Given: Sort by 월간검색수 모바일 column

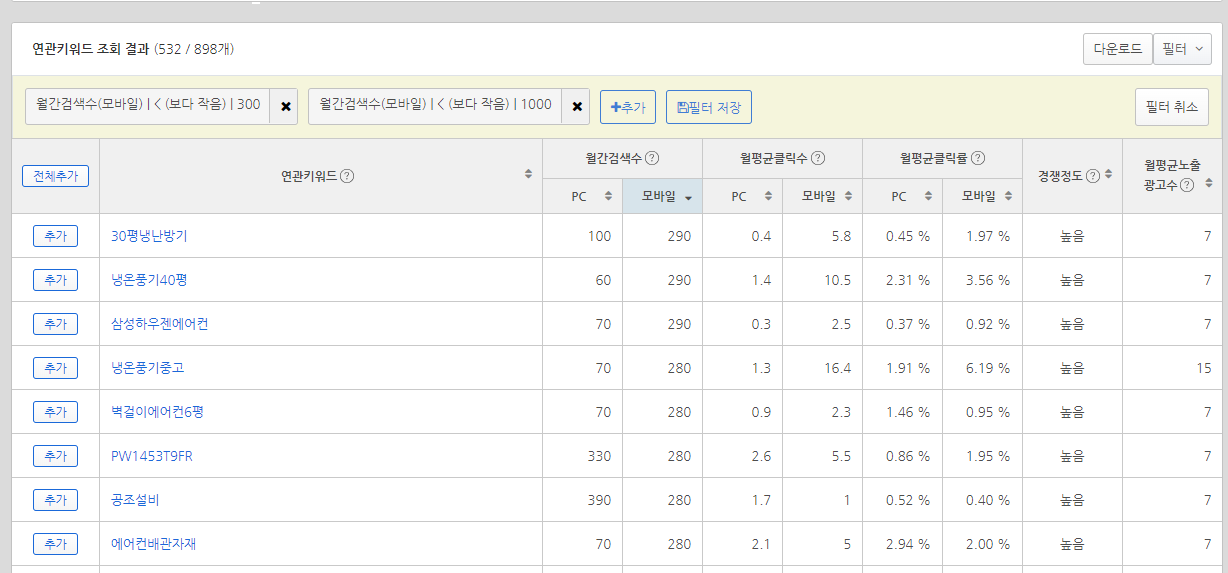Looking at the screenshot, I should click(688, 197).
